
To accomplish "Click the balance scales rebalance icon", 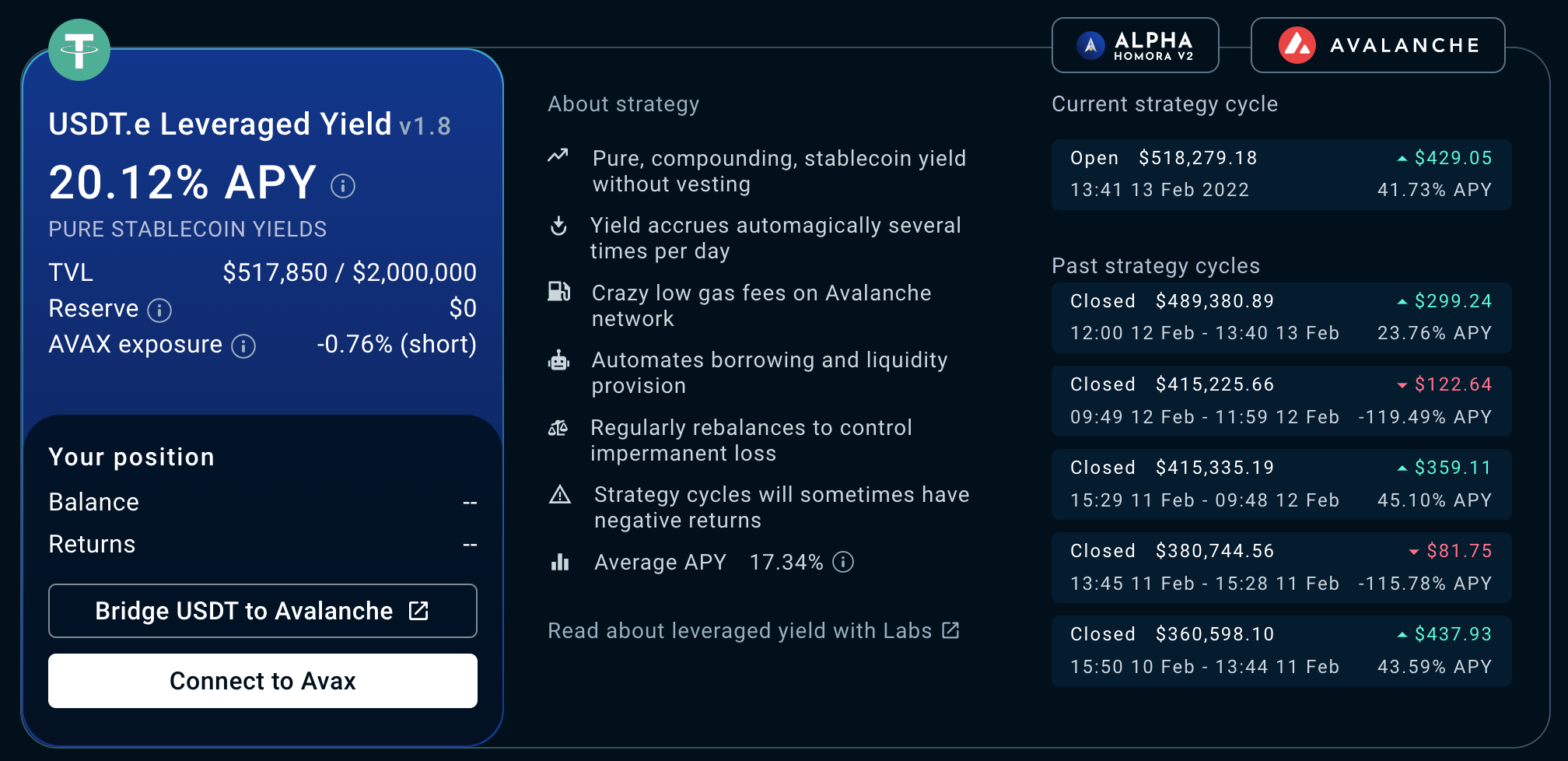I will coord(558,428).
